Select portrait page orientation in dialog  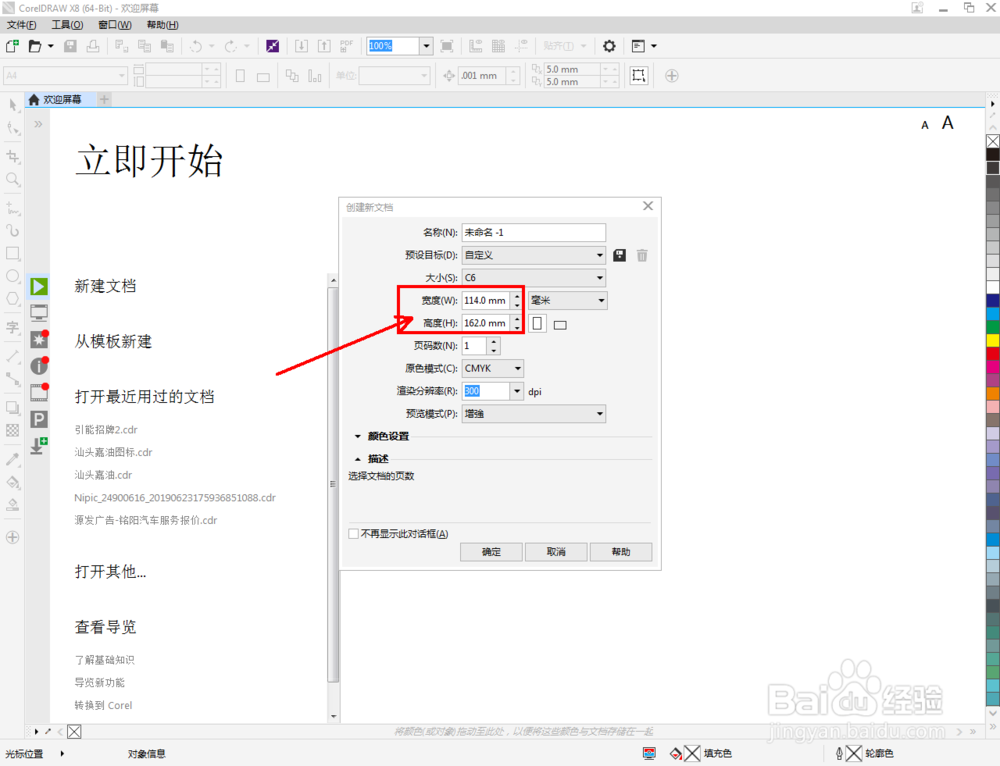pyautogui.click(x=538, y=323)
